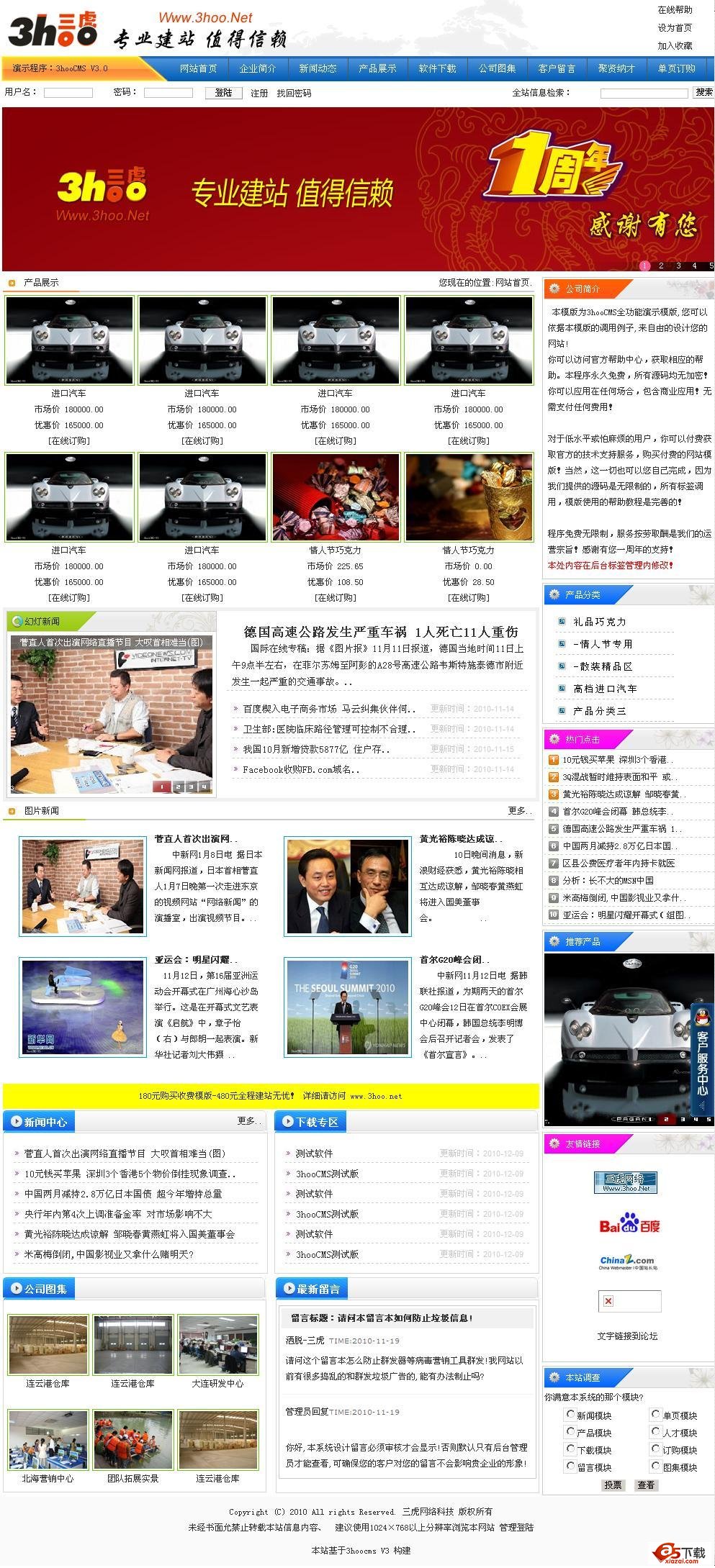The image size is (715, 1568).
Task: Click the 登陆 login button
Action: click(x=223, y=92)
